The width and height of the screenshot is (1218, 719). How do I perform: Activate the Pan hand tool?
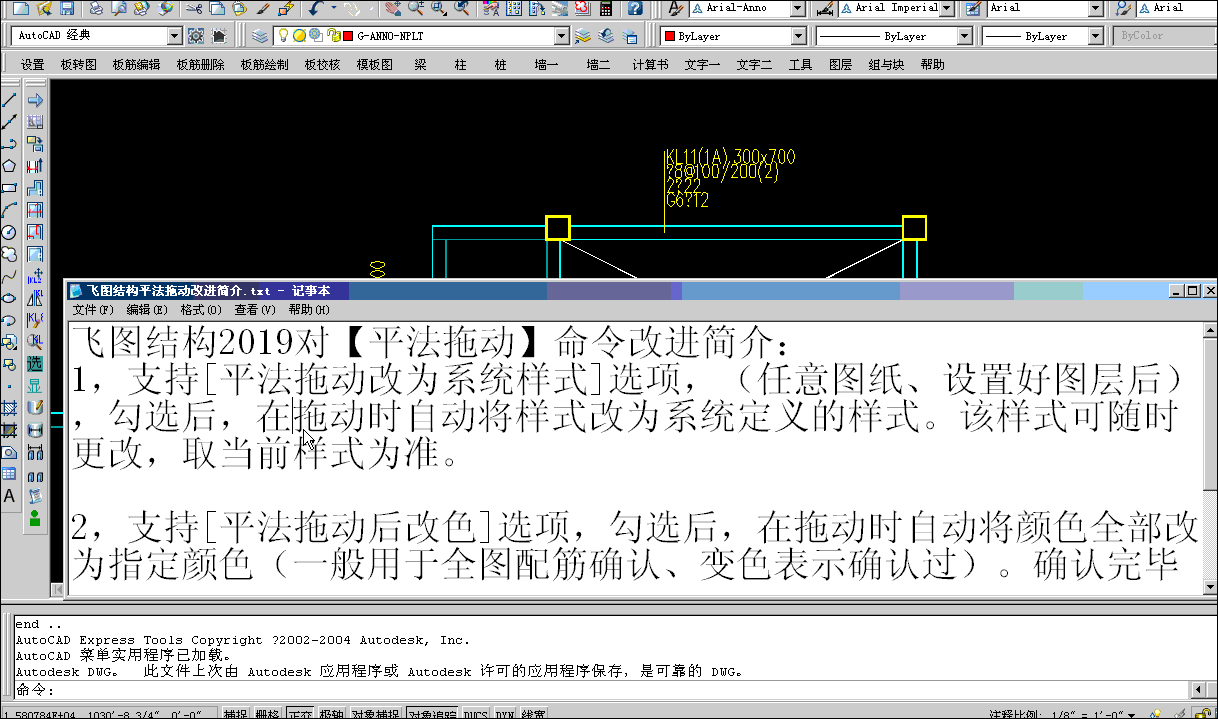(393, 8)
